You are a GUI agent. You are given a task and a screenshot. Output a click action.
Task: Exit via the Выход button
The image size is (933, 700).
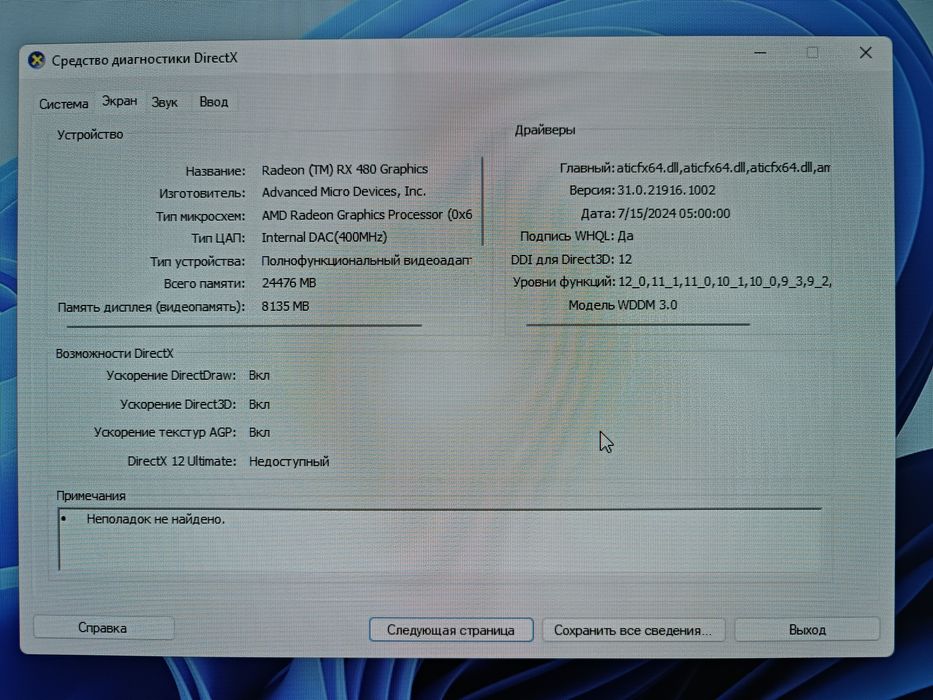click(x=807, y=630)
